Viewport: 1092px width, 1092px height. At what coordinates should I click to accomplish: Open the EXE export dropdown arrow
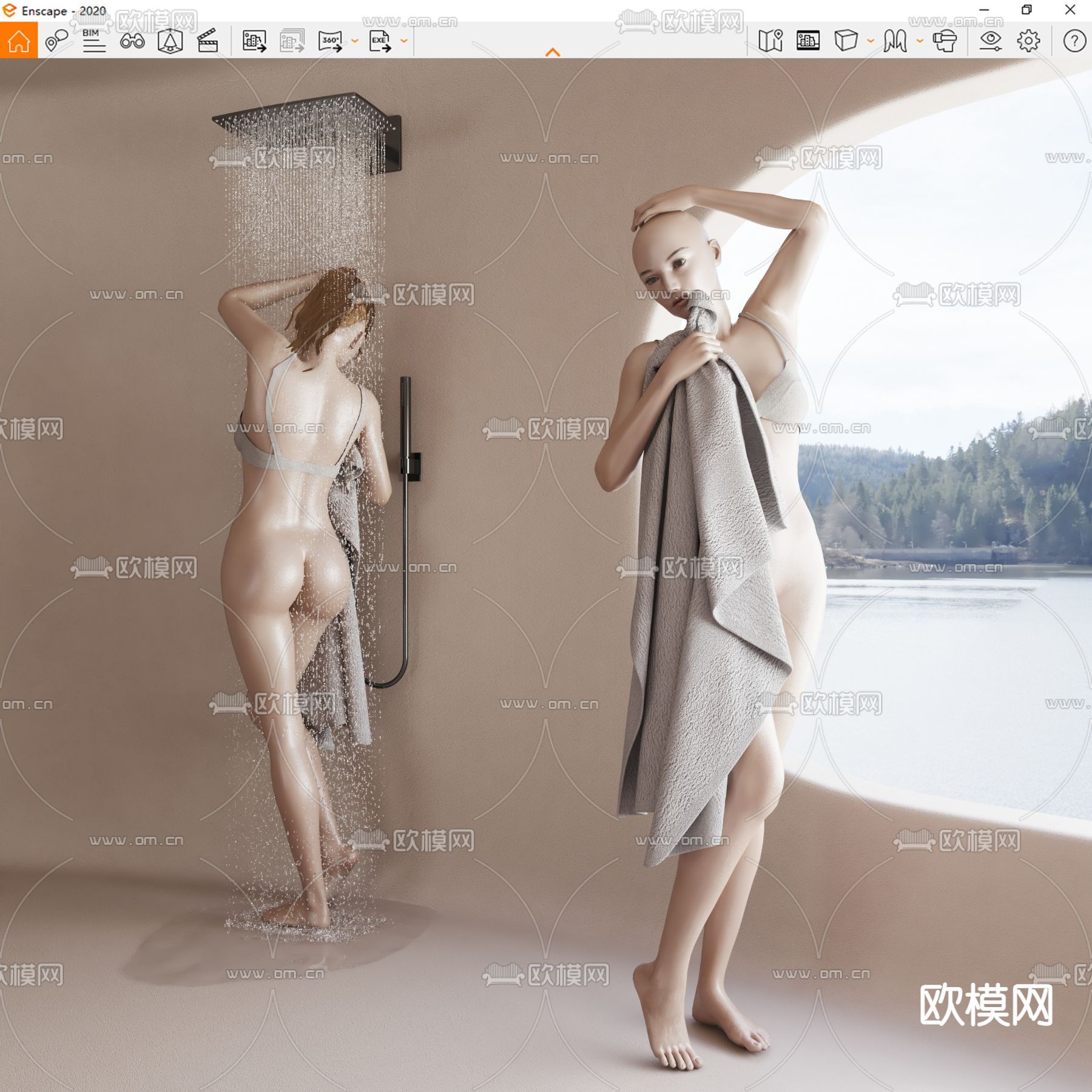click(x=402, y=41)
